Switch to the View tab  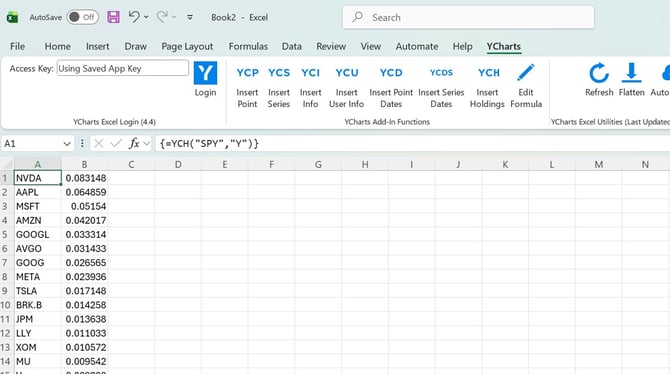370,46
